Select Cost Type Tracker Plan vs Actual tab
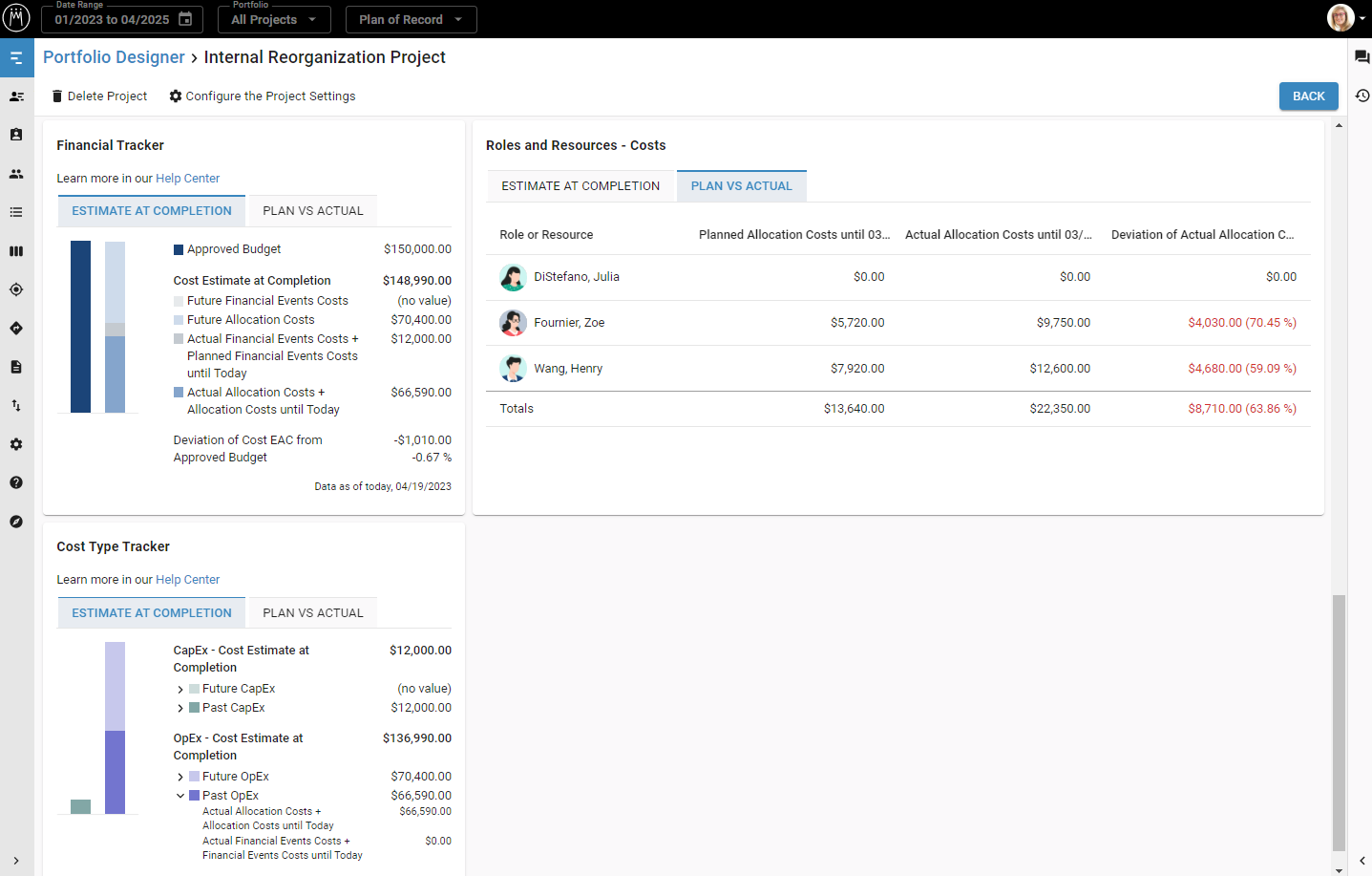Image resolution: width=1372 pixels, height=876 pixels. click(313, 613)
